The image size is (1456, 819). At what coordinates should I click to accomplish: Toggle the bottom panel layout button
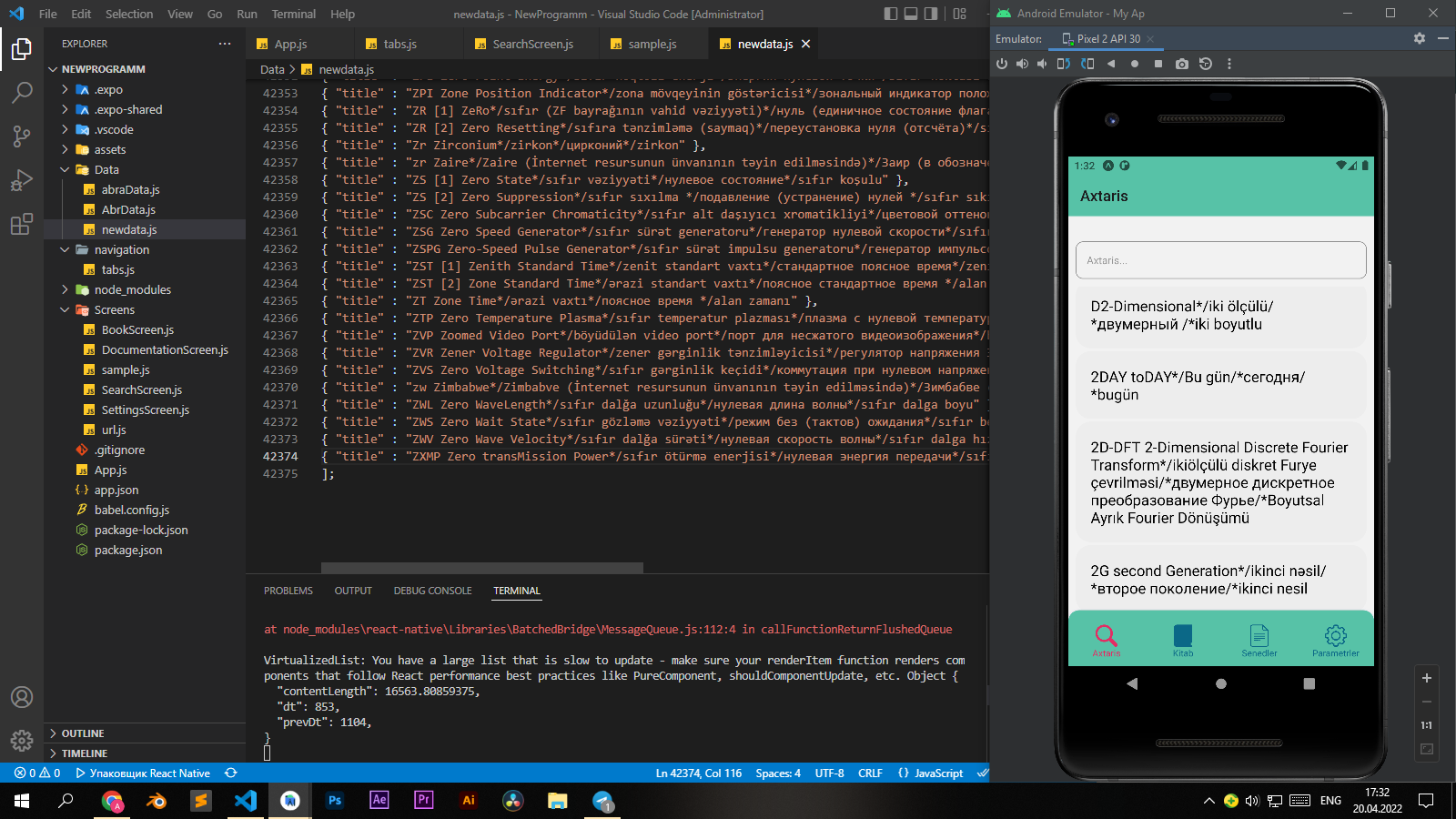(911, 14)
